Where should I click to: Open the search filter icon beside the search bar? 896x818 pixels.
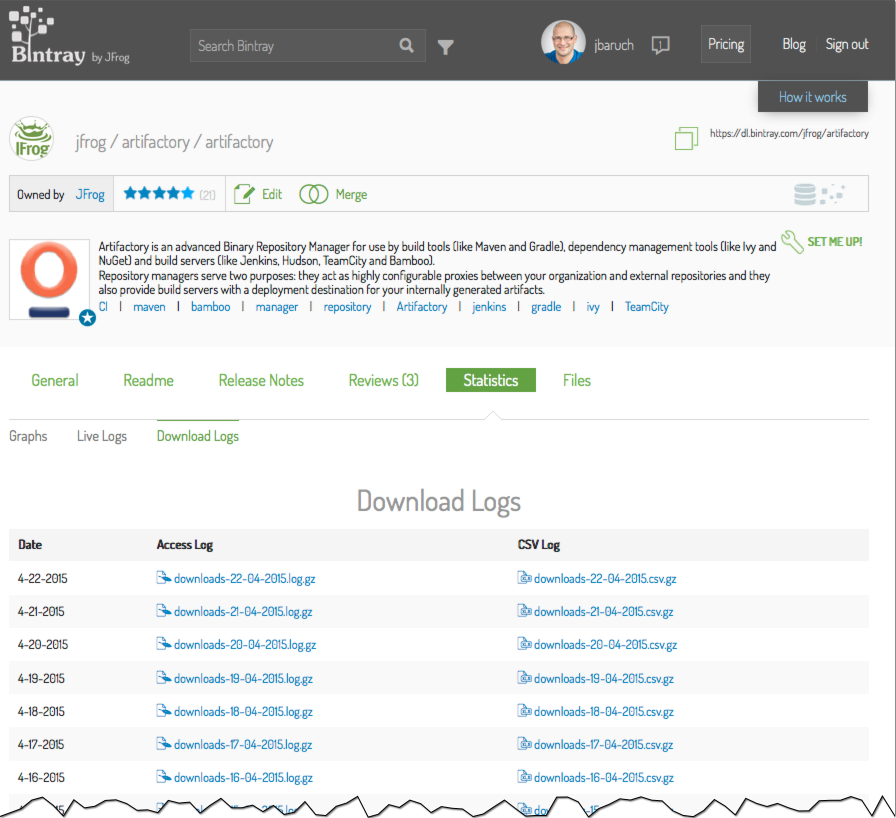tap(446, 45)
